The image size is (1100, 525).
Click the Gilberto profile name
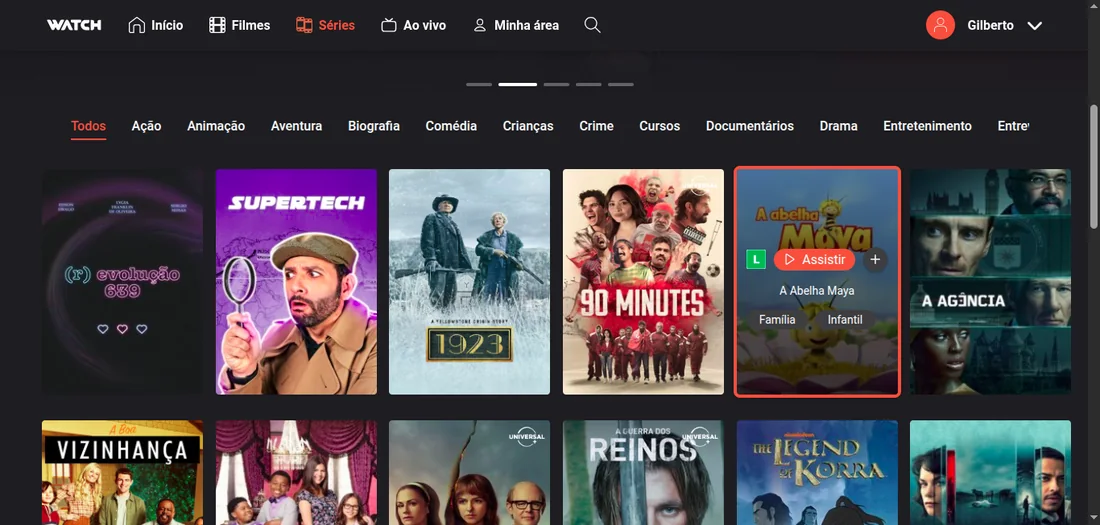[x=990, y=25]
